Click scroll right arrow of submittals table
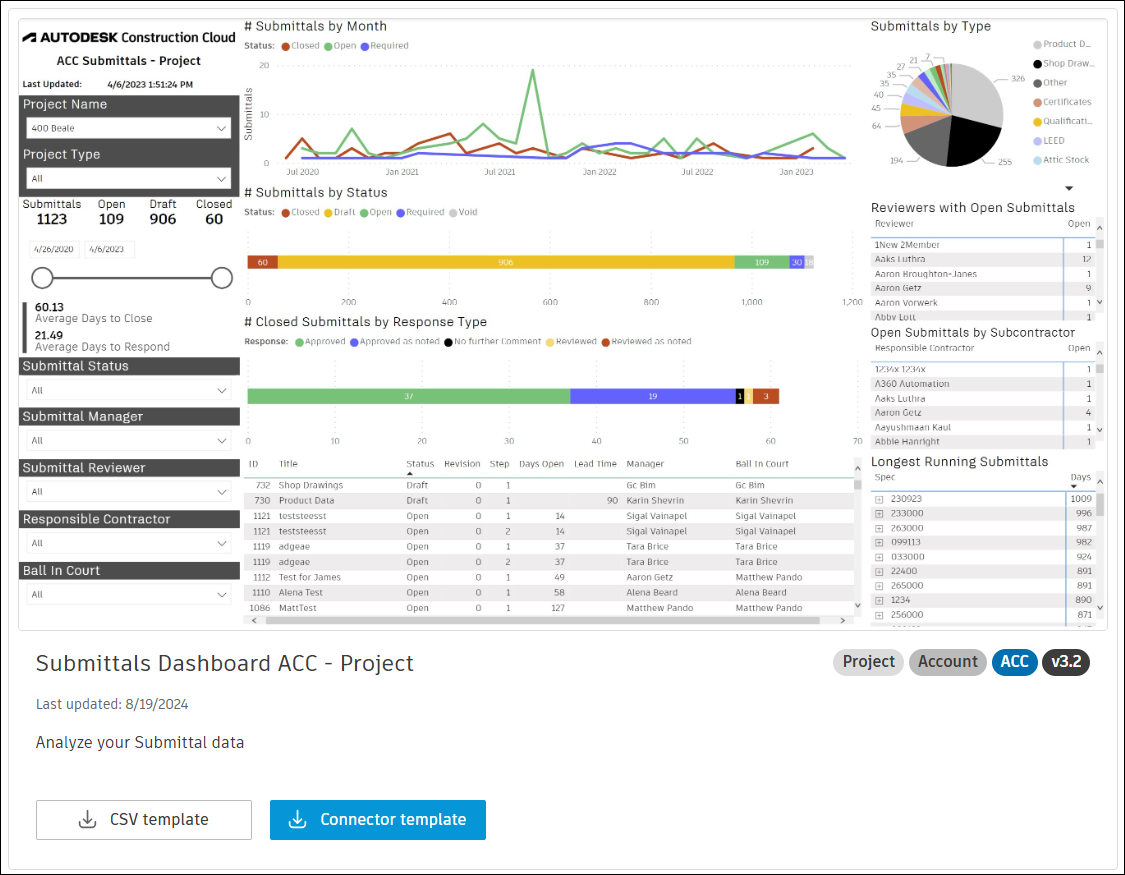The image size is (1125, 875). [x=842, y=620]
